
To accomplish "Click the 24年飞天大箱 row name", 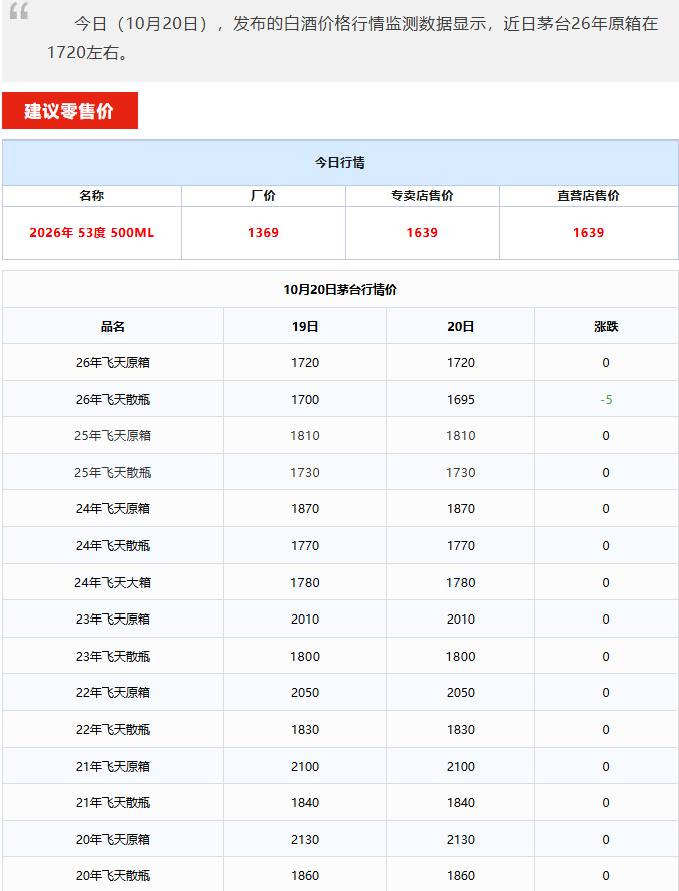I will pos(113,582).
